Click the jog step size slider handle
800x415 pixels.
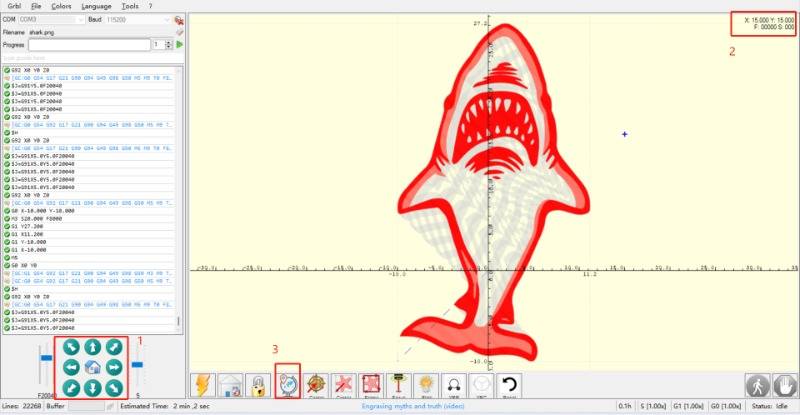point(137,364)
